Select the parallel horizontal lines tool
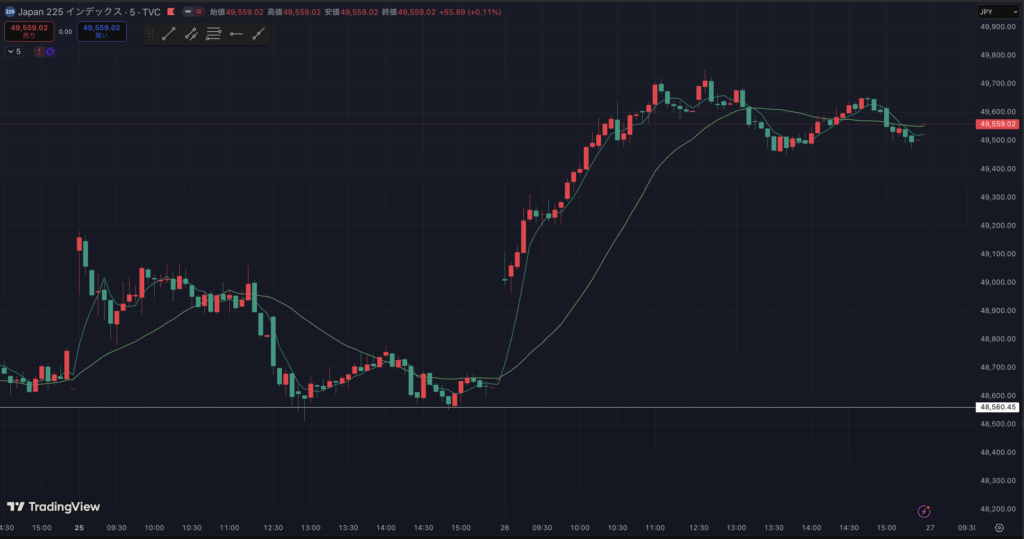 point(213,34)
